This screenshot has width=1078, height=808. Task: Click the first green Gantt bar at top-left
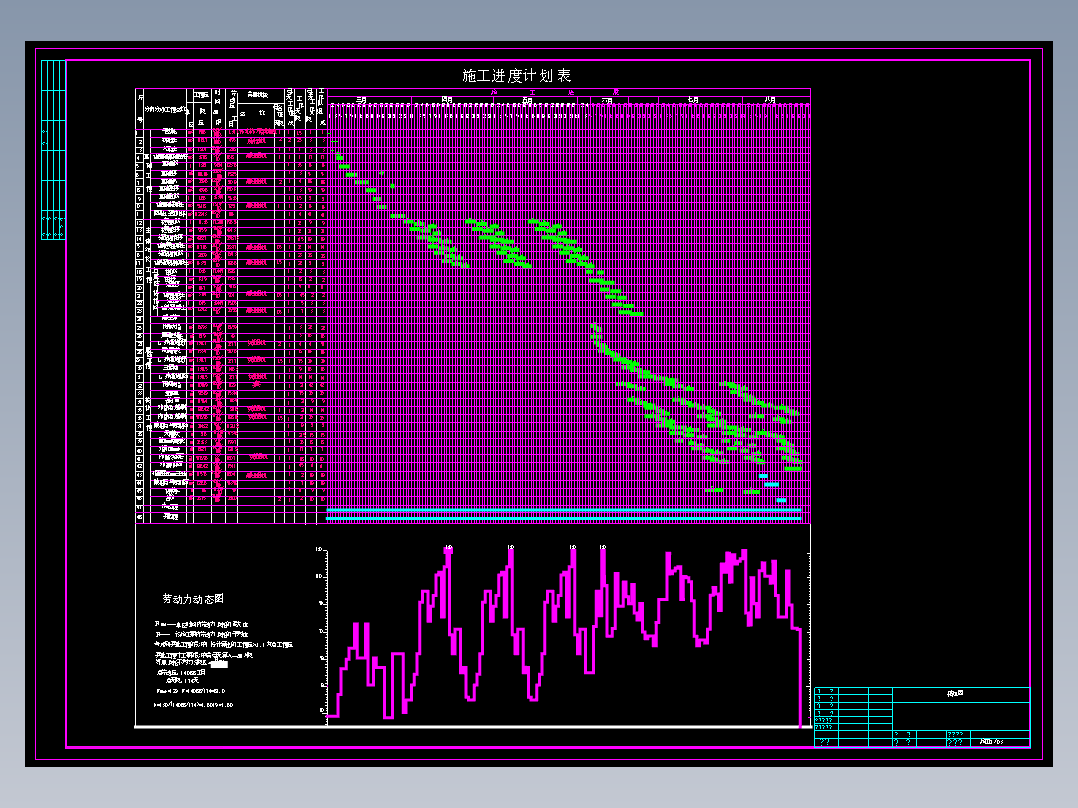pos(340,156)
